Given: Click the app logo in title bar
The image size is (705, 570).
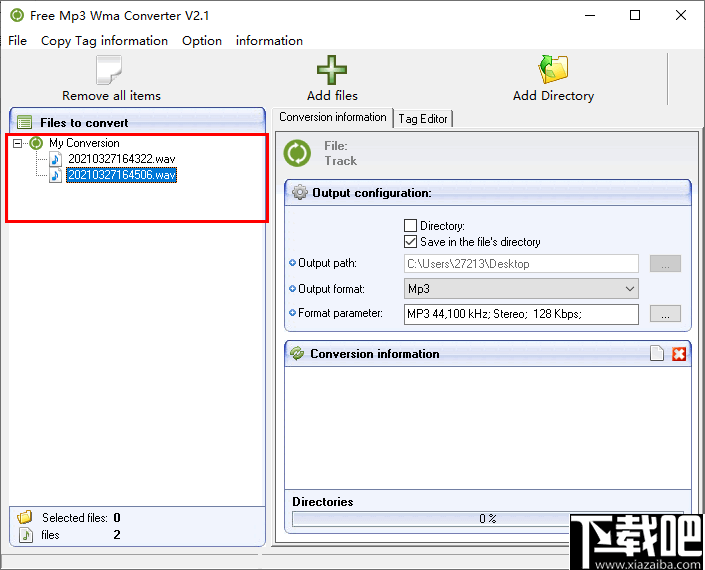Looking at the screenshot, I should click(17, 15).
